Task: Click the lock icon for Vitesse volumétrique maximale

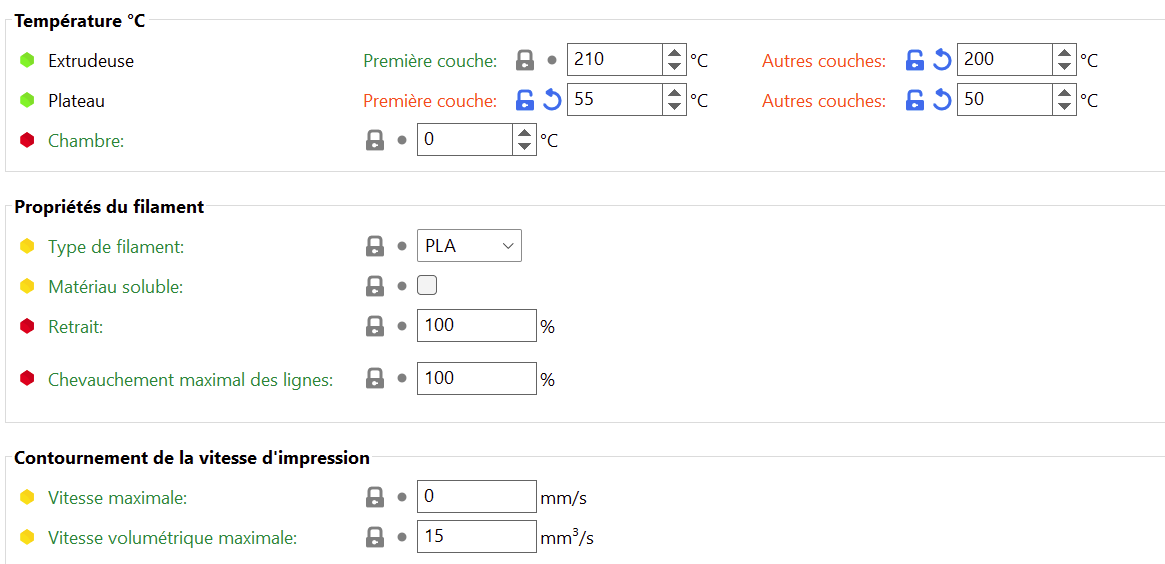Action: (375, 538)
